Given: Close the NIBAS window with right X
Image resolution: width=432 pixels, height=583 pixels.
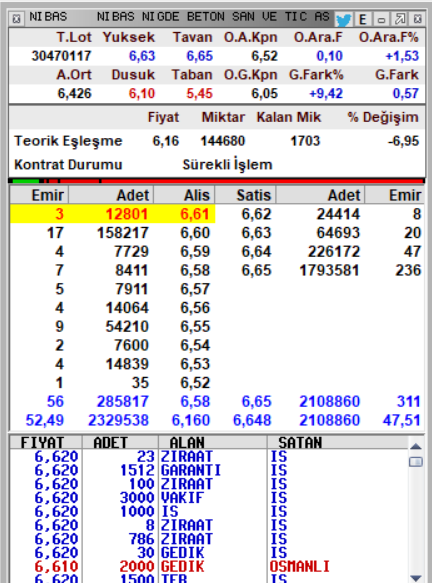Looking at the screenshot, I should (x=418, y=19).
